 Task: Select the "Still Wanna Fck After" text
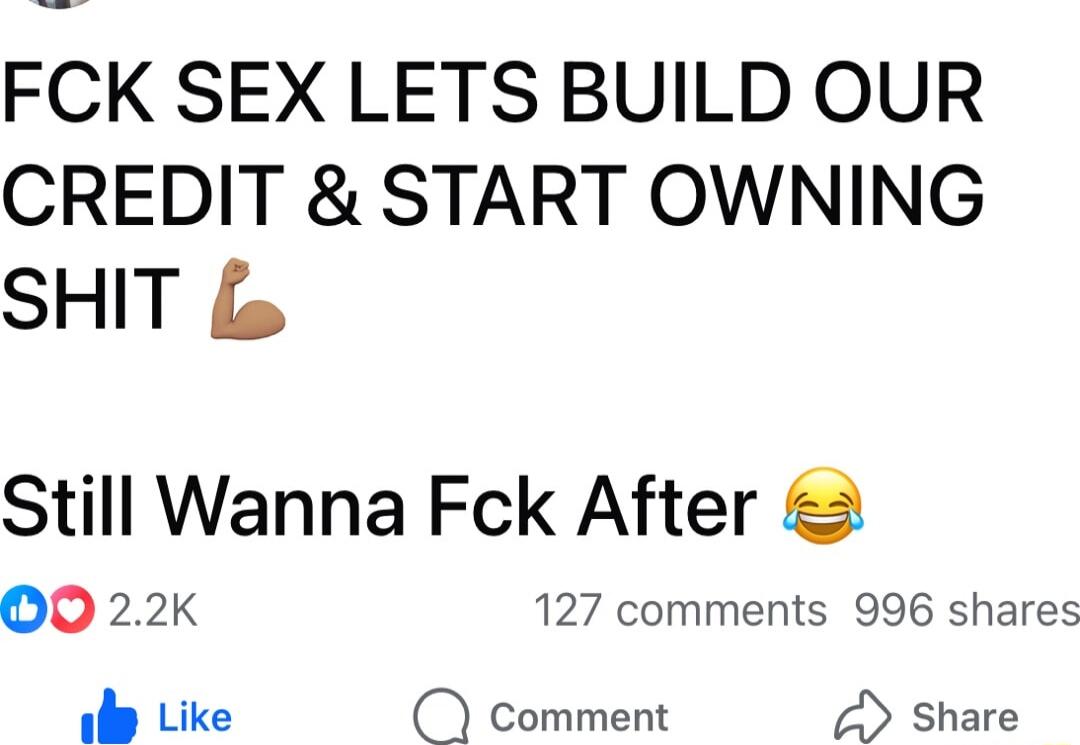pos(380,506)
